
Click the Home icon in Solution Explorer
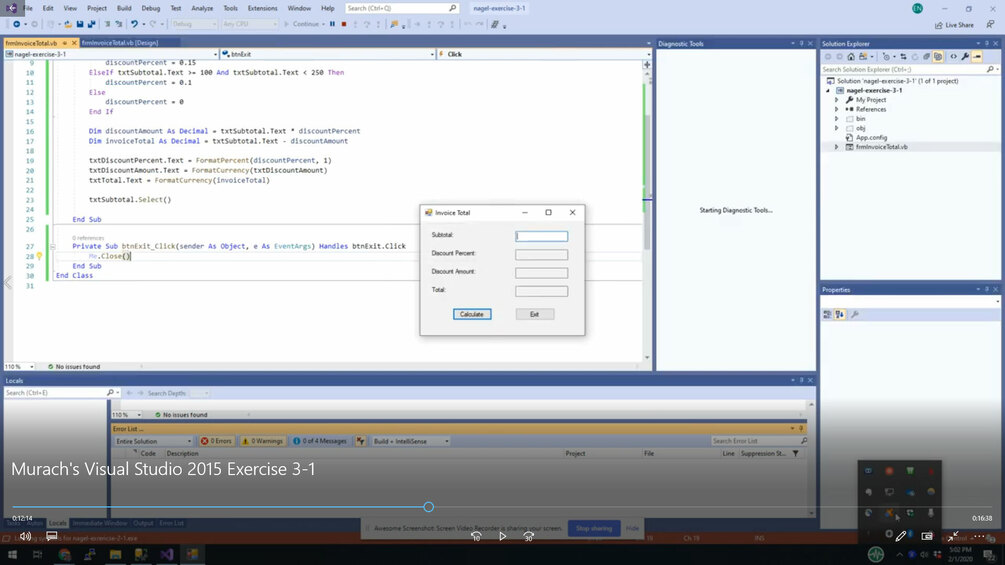point(851,56)
